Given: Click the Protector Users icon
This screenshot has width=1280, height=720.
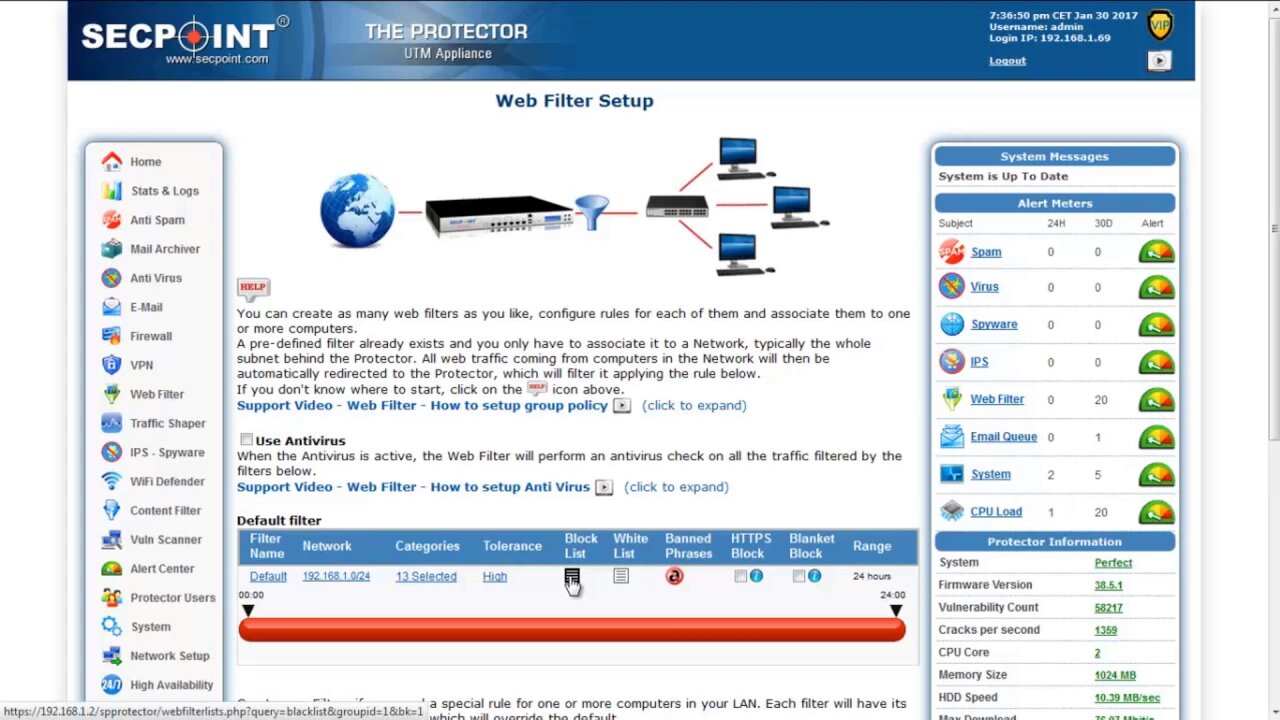Looking at the screenshot, I should (111, 597).
